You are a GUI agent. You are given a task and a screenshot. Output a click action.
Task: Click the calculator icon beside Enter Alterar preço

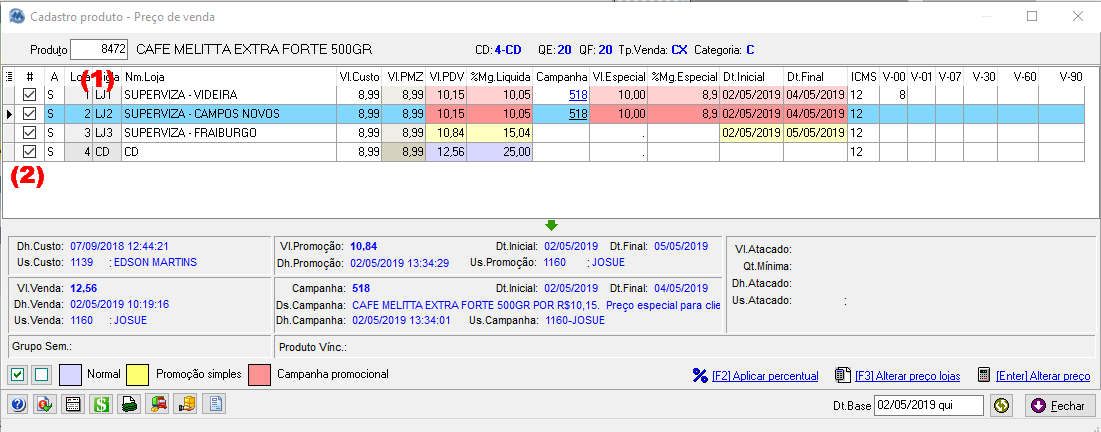(x=984, y=375)
